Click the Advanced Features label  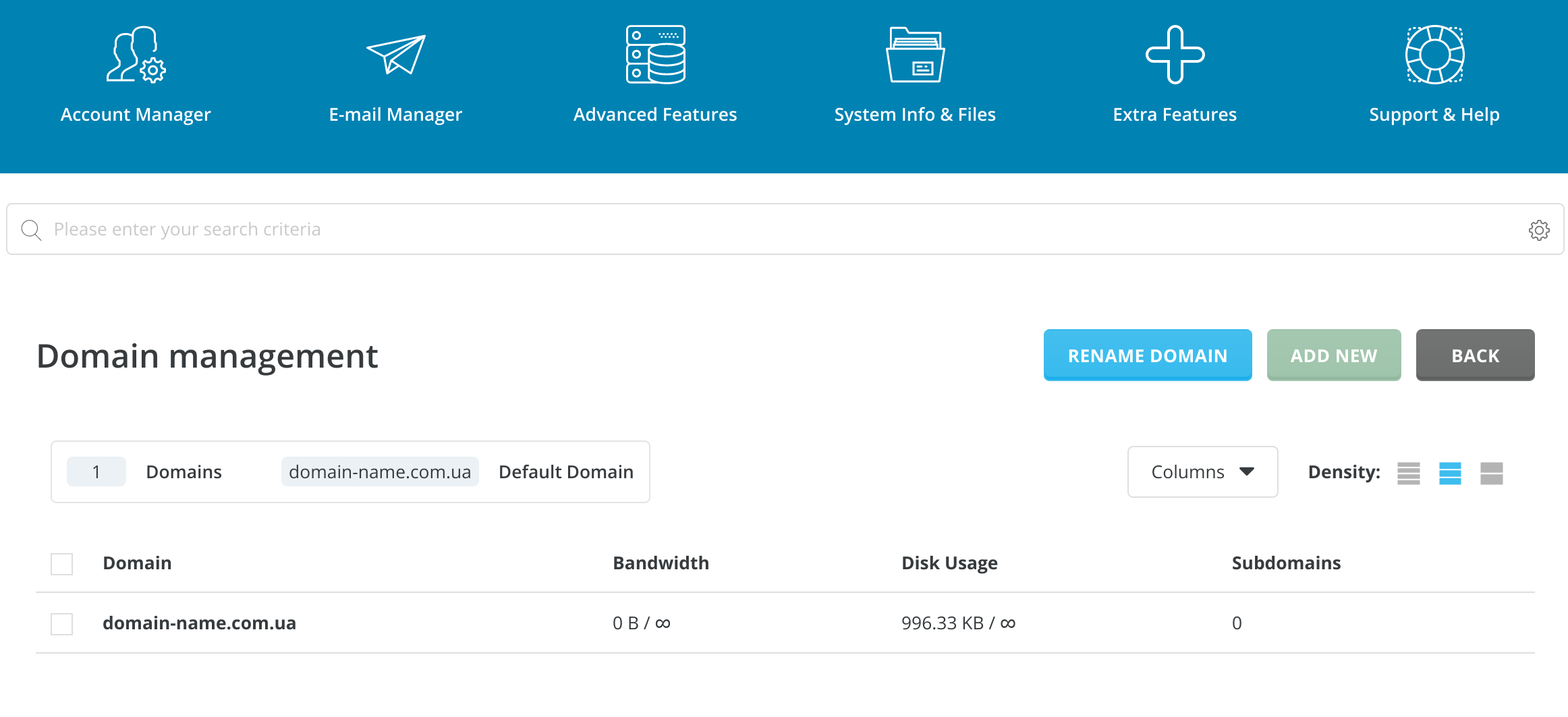click(655, 115)
